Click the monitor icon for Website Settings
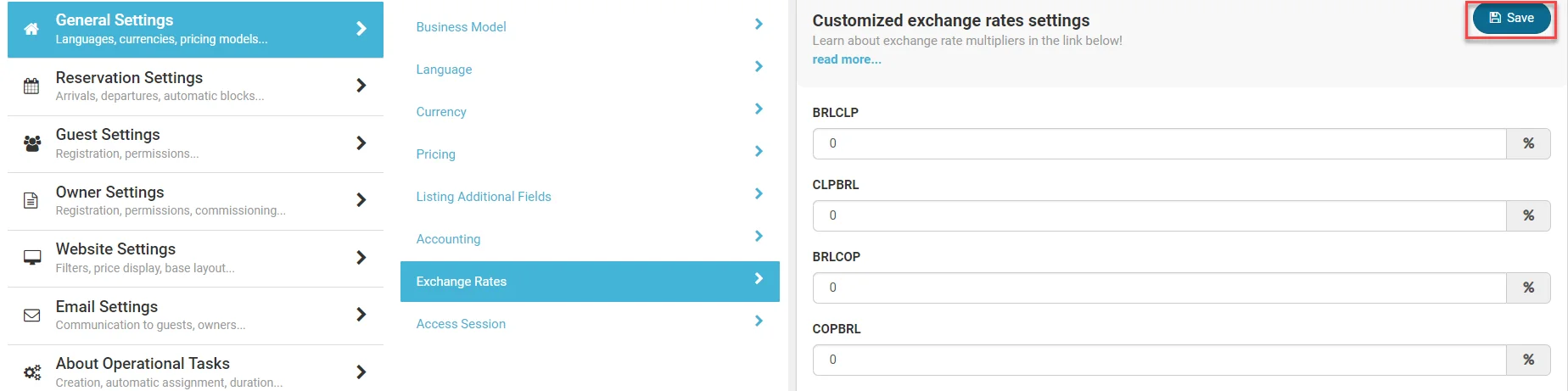The height and width of the screenshot is (391, 1568). coord(32,258)
